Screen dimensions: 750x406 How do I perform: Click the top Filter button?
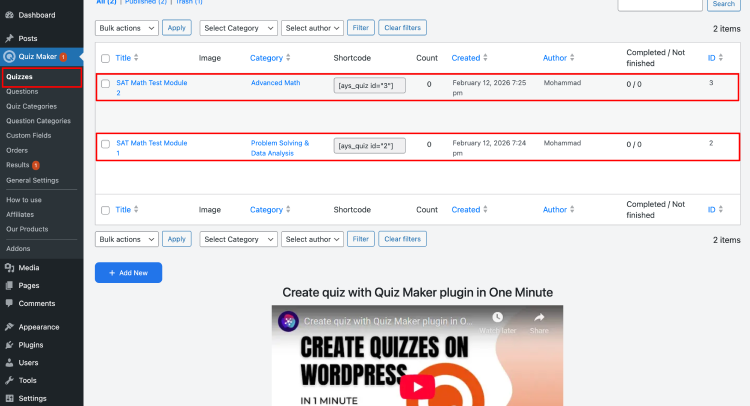pyautogui.click(x=361, y=28)
